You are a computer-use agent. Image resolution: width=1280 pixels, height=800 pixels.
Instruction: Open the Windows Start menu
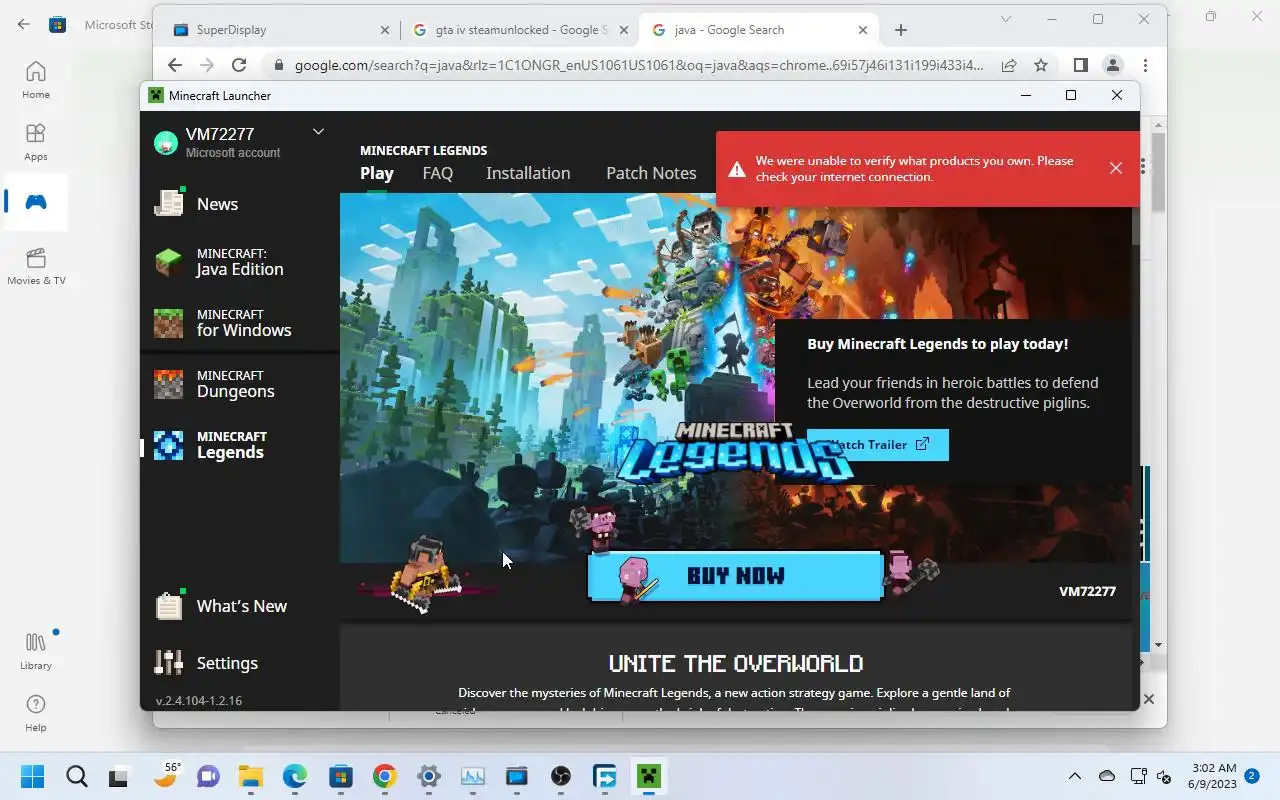(x=33, y=776)
